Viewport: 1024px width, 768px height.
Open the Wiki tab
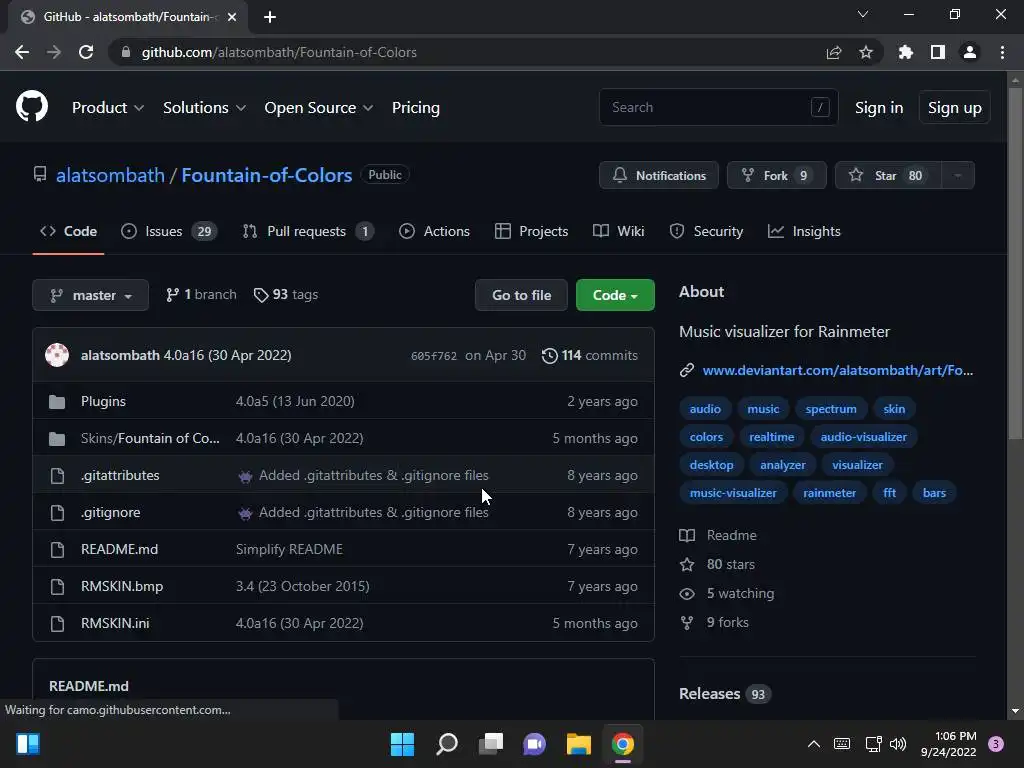tap(618, 231)
